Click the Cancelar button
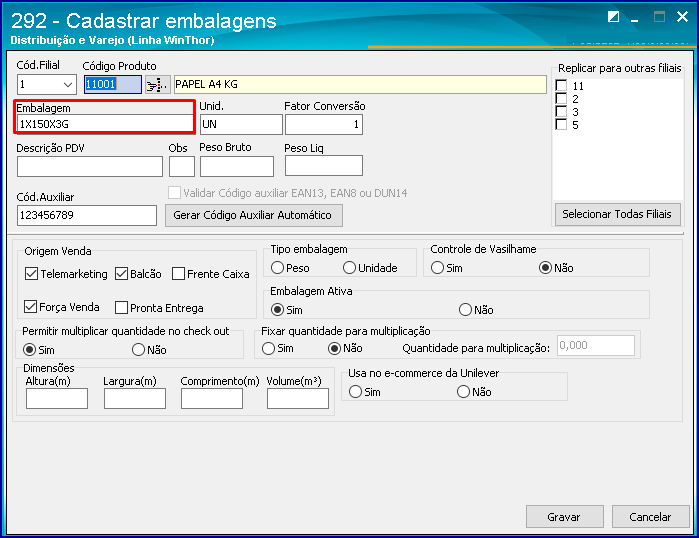 click(650, 517)
